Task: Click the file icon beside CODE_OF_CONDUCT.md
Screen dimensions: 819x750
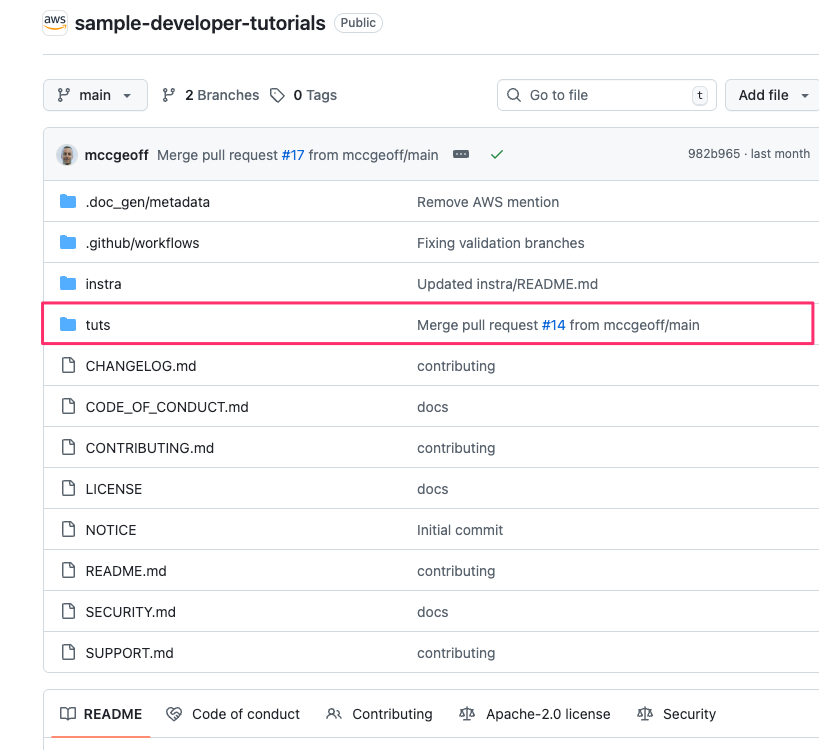Action: [68, 406]
